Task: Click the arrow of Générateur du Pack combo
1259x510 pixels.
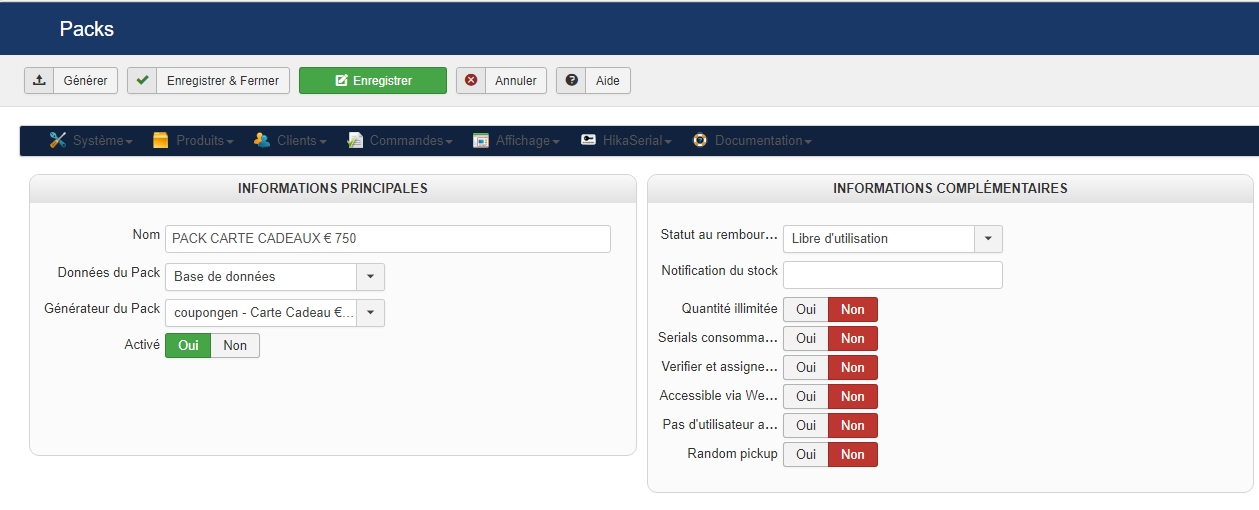Action: [x=370, y=313]
